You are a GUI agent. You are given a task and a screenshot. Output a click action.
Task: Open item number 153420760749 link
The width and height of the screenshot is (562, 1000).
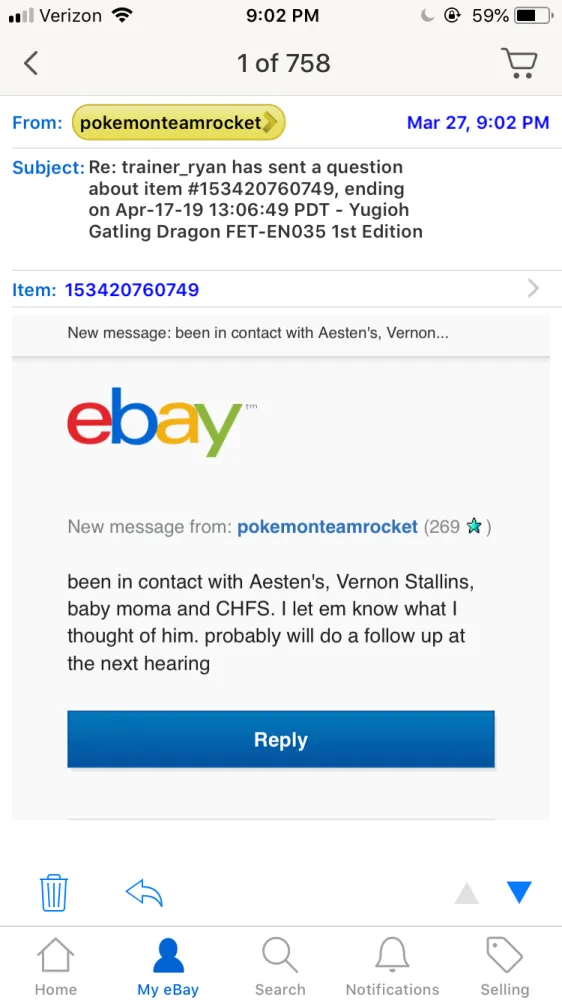pos(132,290)
